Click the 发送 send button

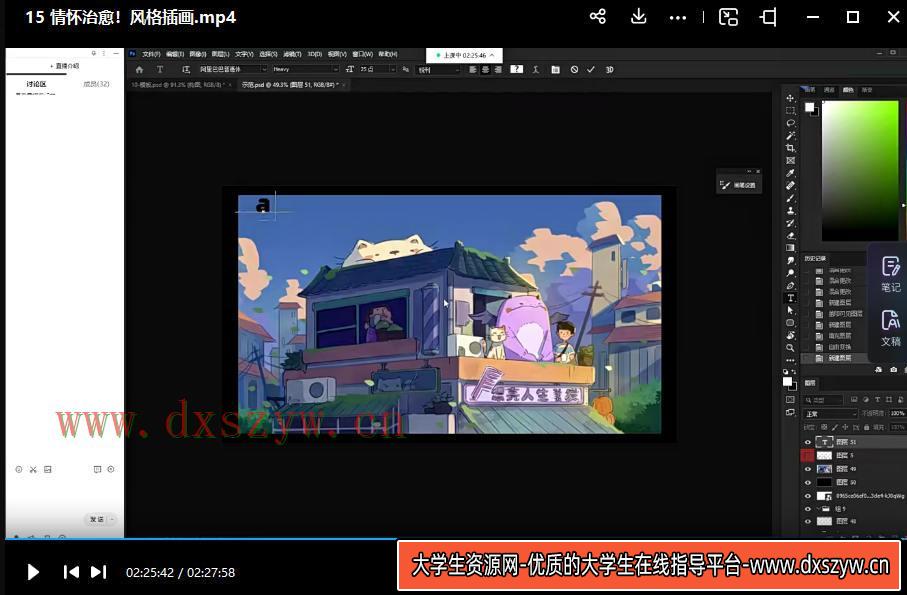point(97,519)
